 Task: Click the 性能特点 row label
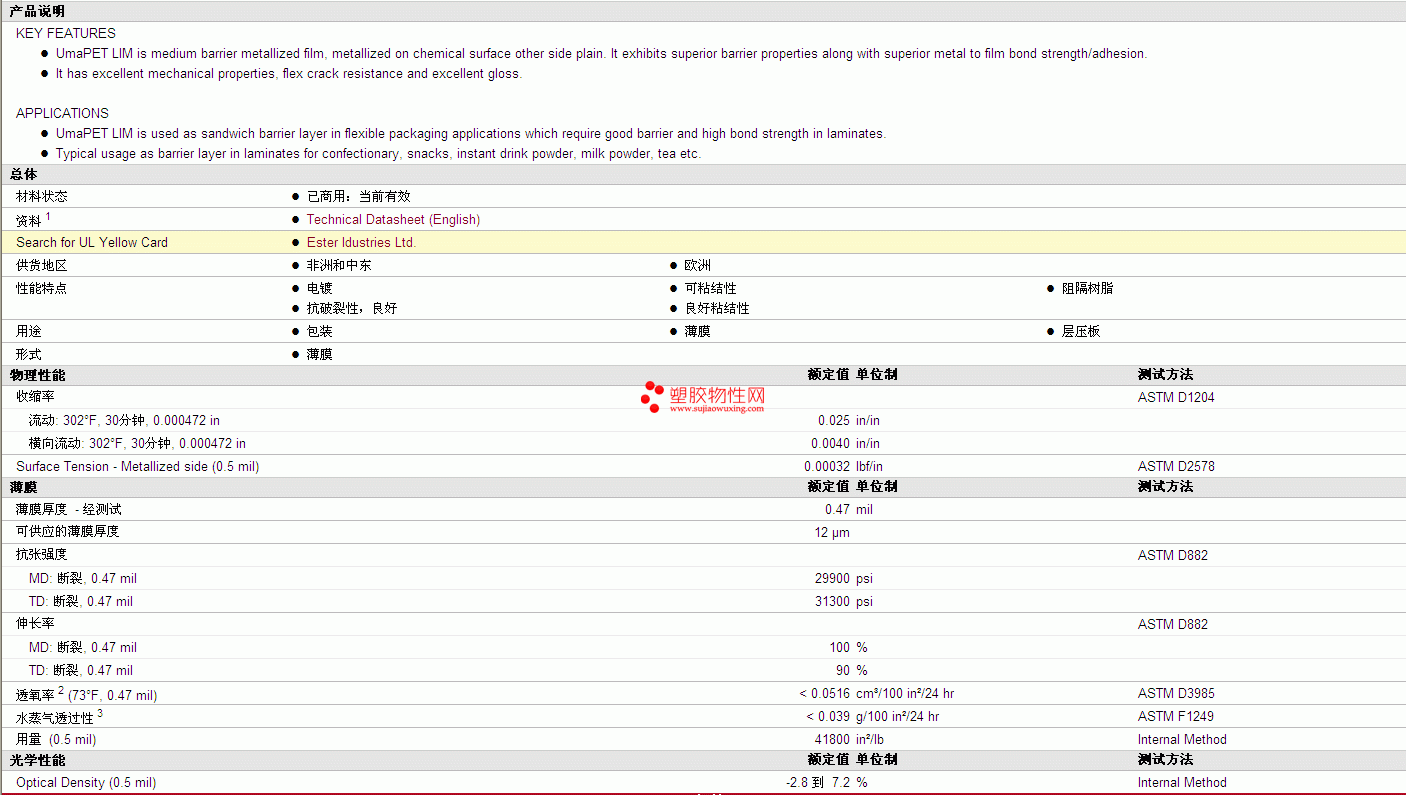[x=42, y=289]
